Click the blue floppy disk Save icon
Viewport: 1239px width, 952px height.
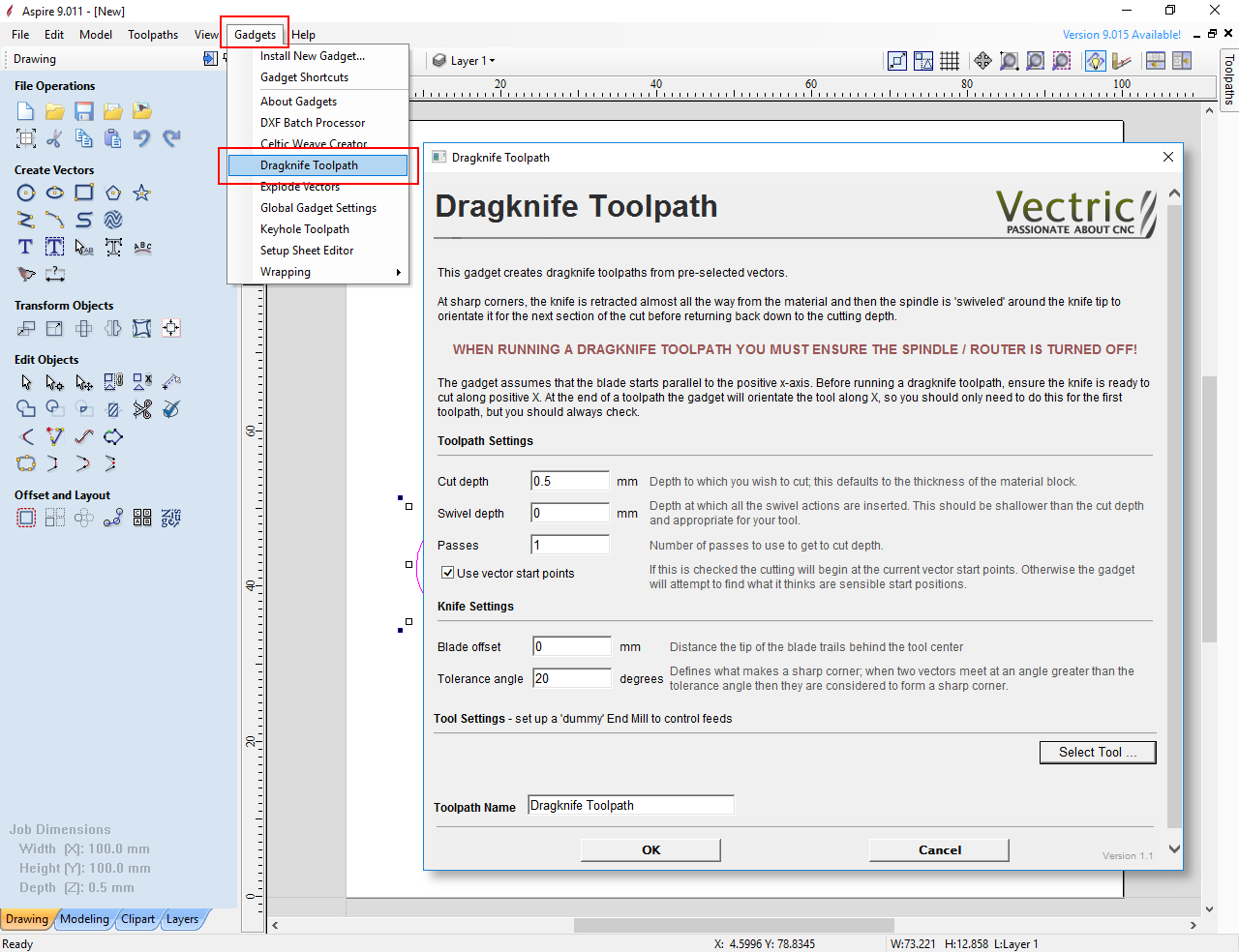click(84, 111)
